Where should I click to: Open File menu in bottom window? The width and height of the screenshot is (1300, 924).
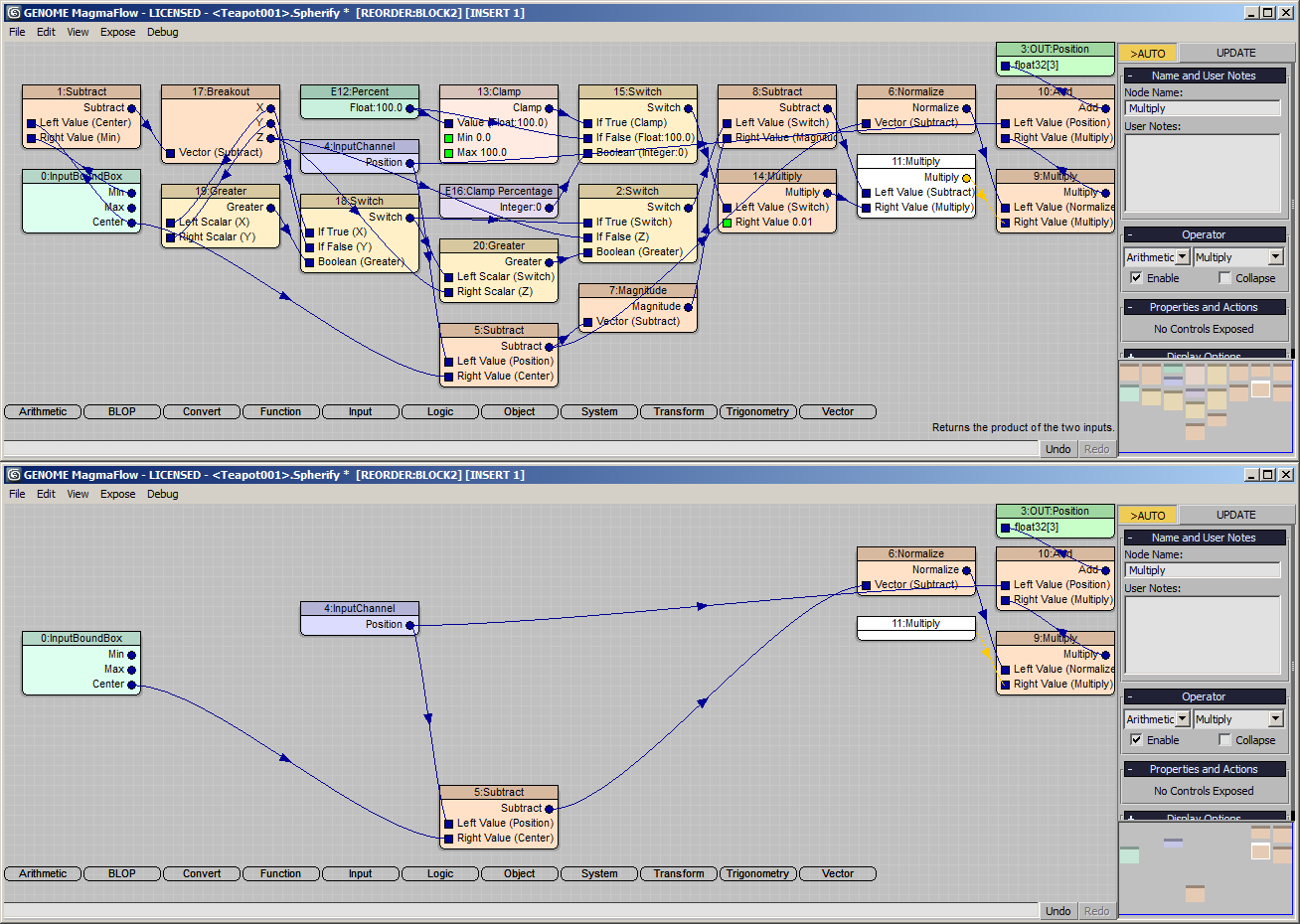click(17, 494)
